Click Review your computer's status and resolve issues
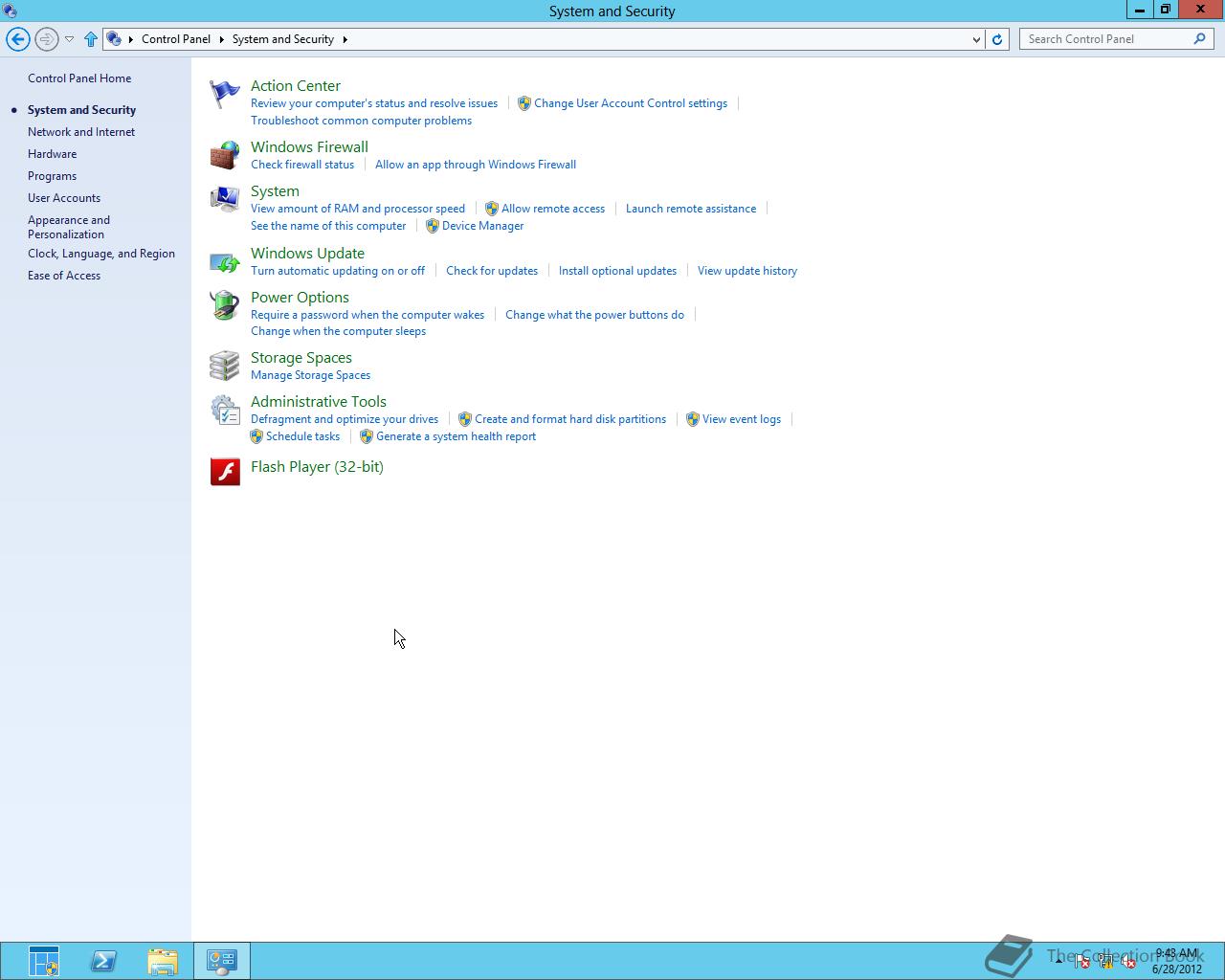 (x=374, y=103)
